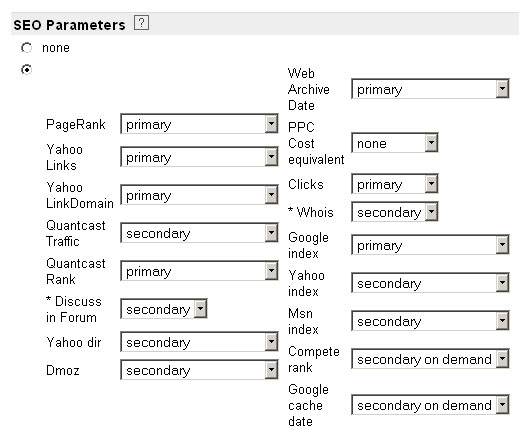This screenshot has width=529, height=438.
Task: Open the SEO Parameters help icon
Action: [x=141, y=23]
